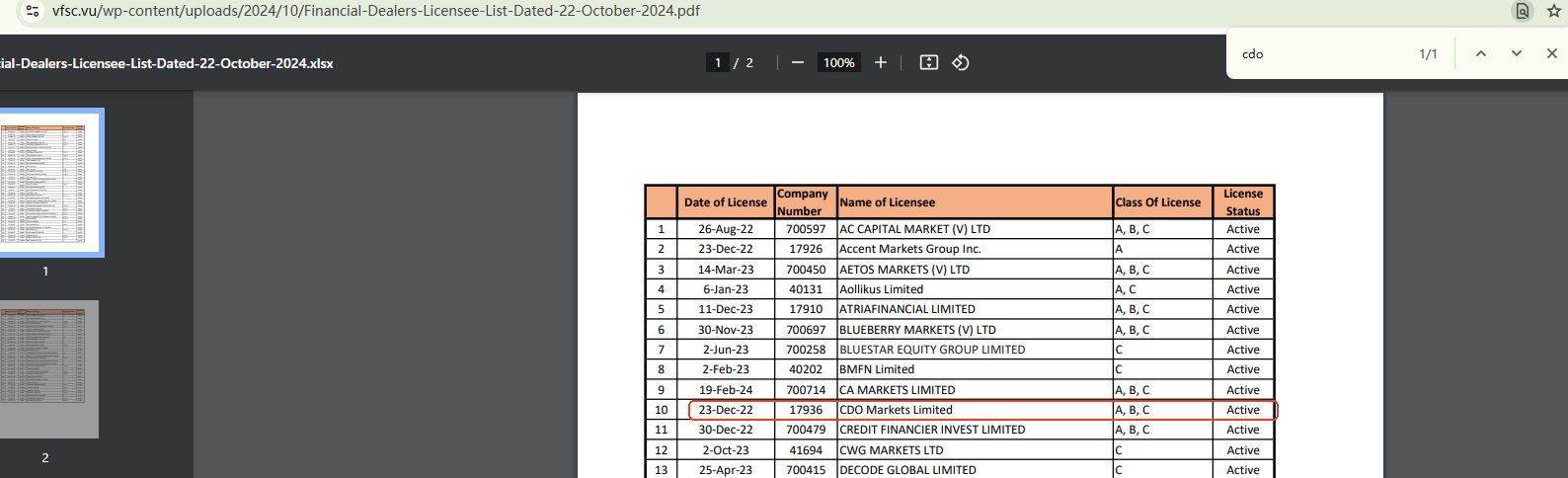Close the find bar
Image resolution: width=1568 pixels, height=478 pixels.
[x=1551, y=53]
